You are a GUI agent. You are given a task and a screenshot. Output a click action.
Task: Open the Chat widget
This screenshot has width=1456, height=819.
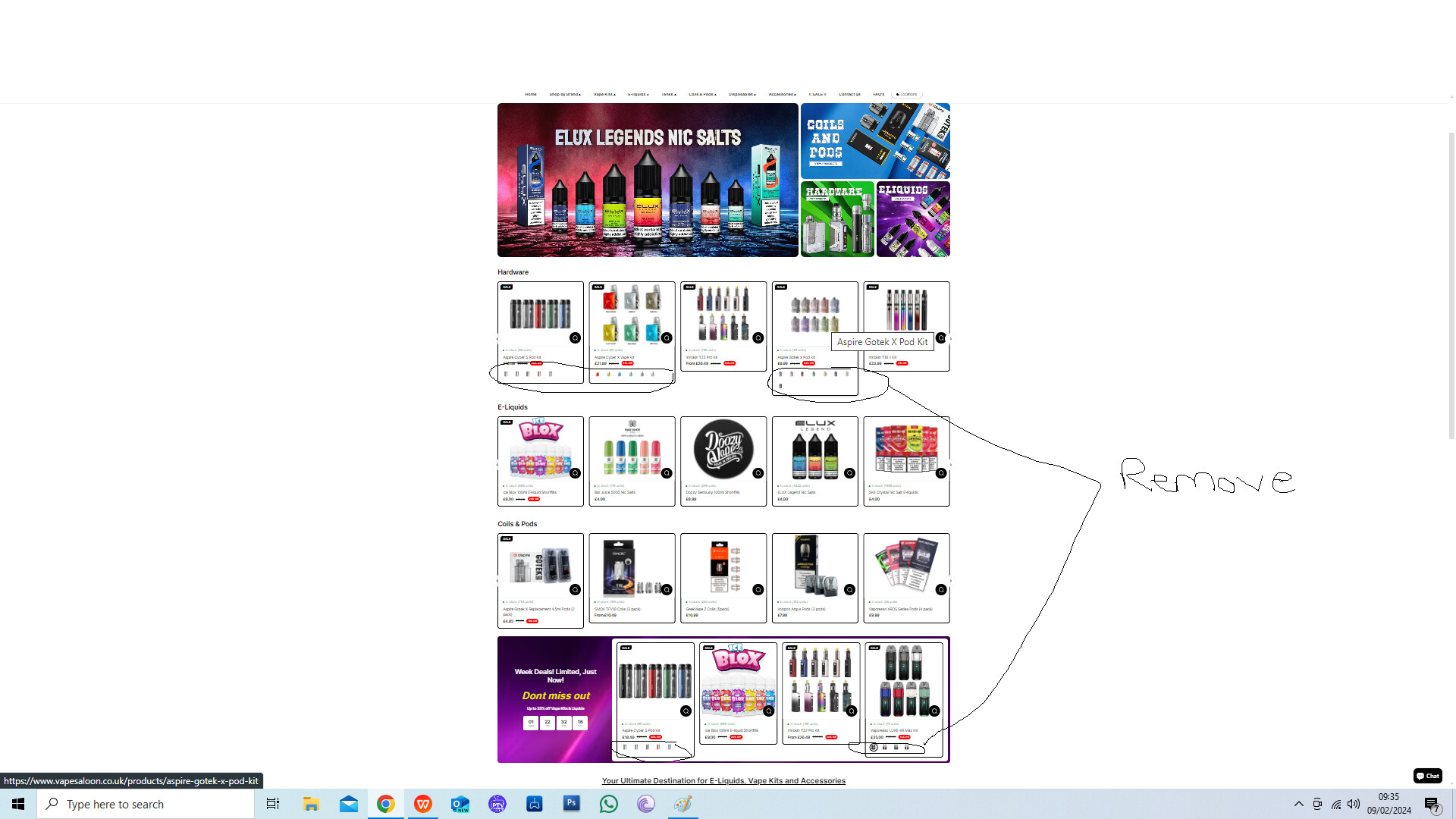(x=1427, y=776)
